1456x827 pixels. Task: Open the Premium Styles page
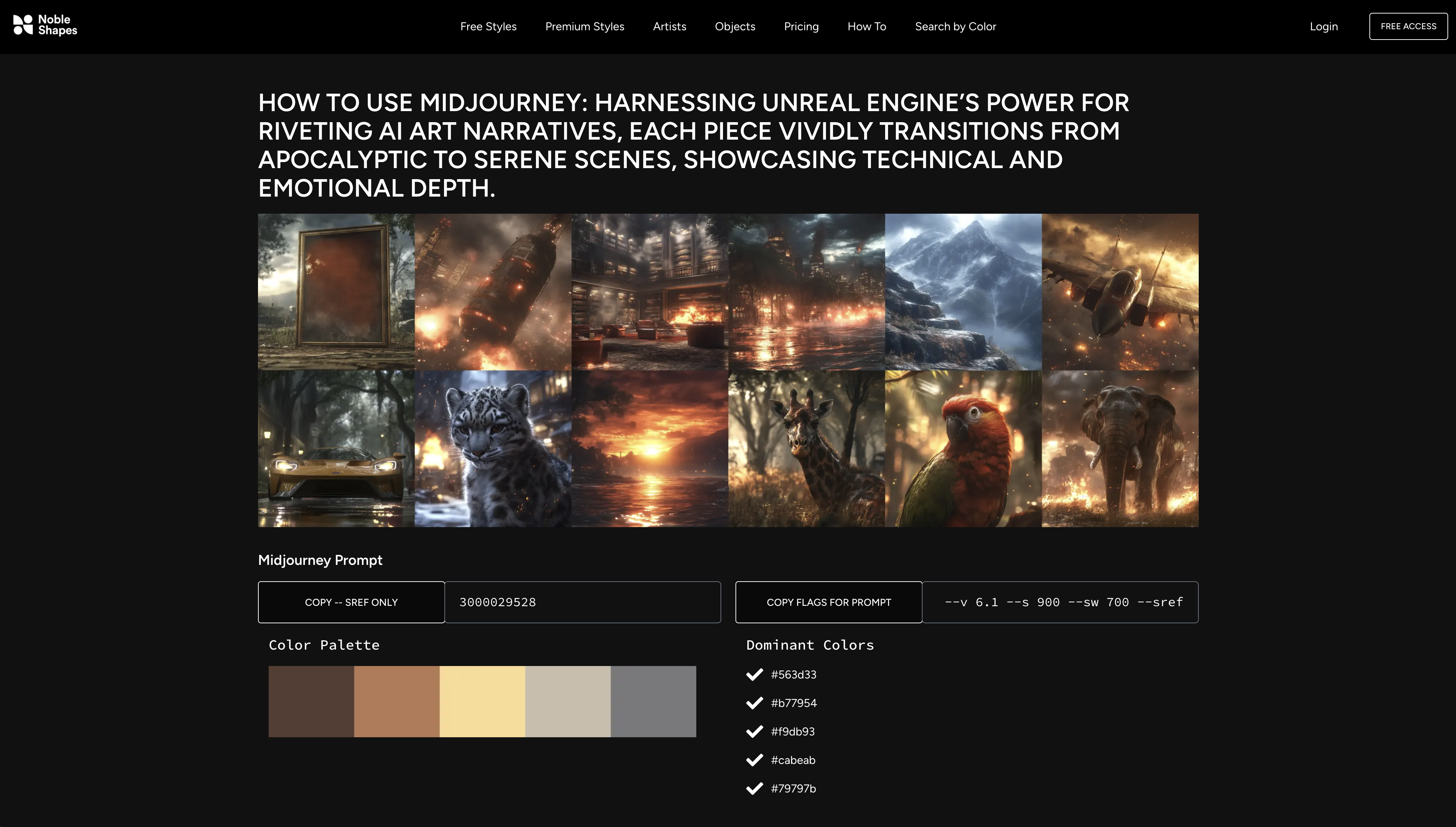585,27
